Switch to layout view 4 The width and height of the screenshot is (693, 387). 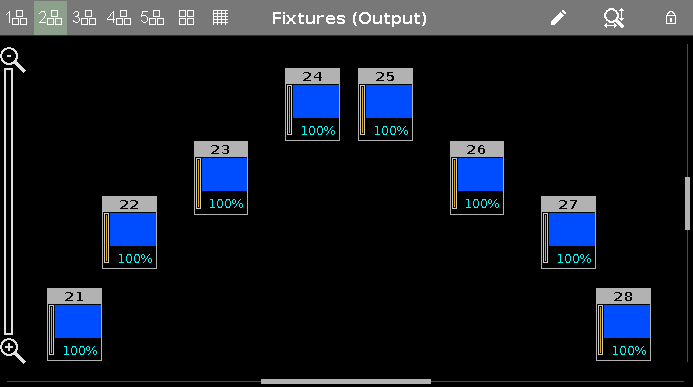point(118,18)
